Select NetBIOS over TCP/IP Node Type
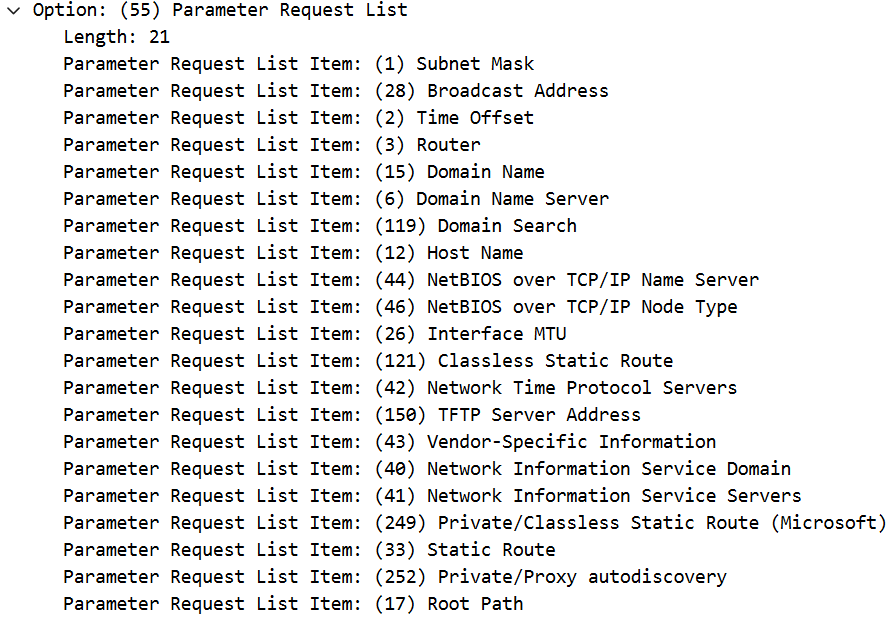This screenshot has width=896, height=618. tap(400, 307)
